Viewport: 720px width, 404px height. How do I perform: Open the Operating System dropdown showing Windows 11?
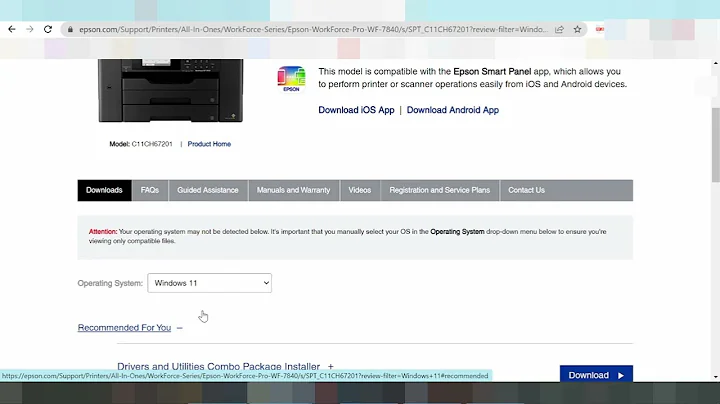(x=209, y=283)
